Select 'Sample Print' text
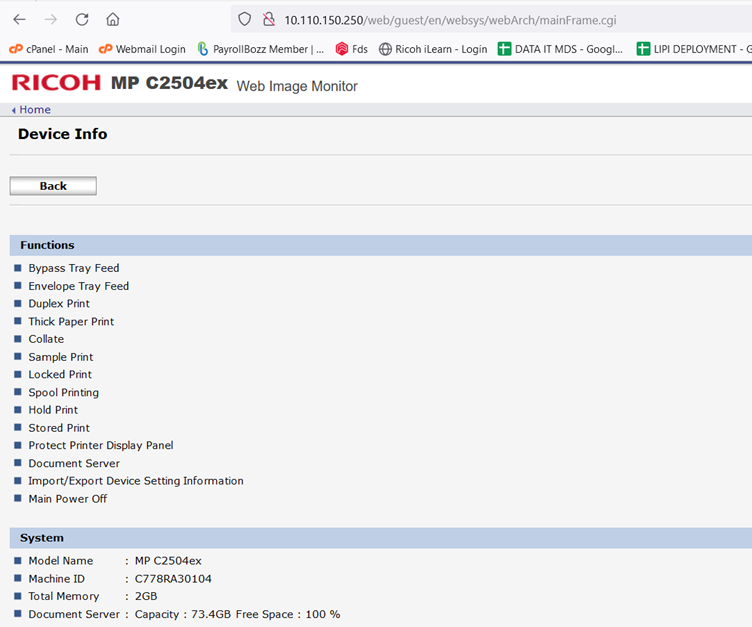752x627 pixels. point(61,357)
